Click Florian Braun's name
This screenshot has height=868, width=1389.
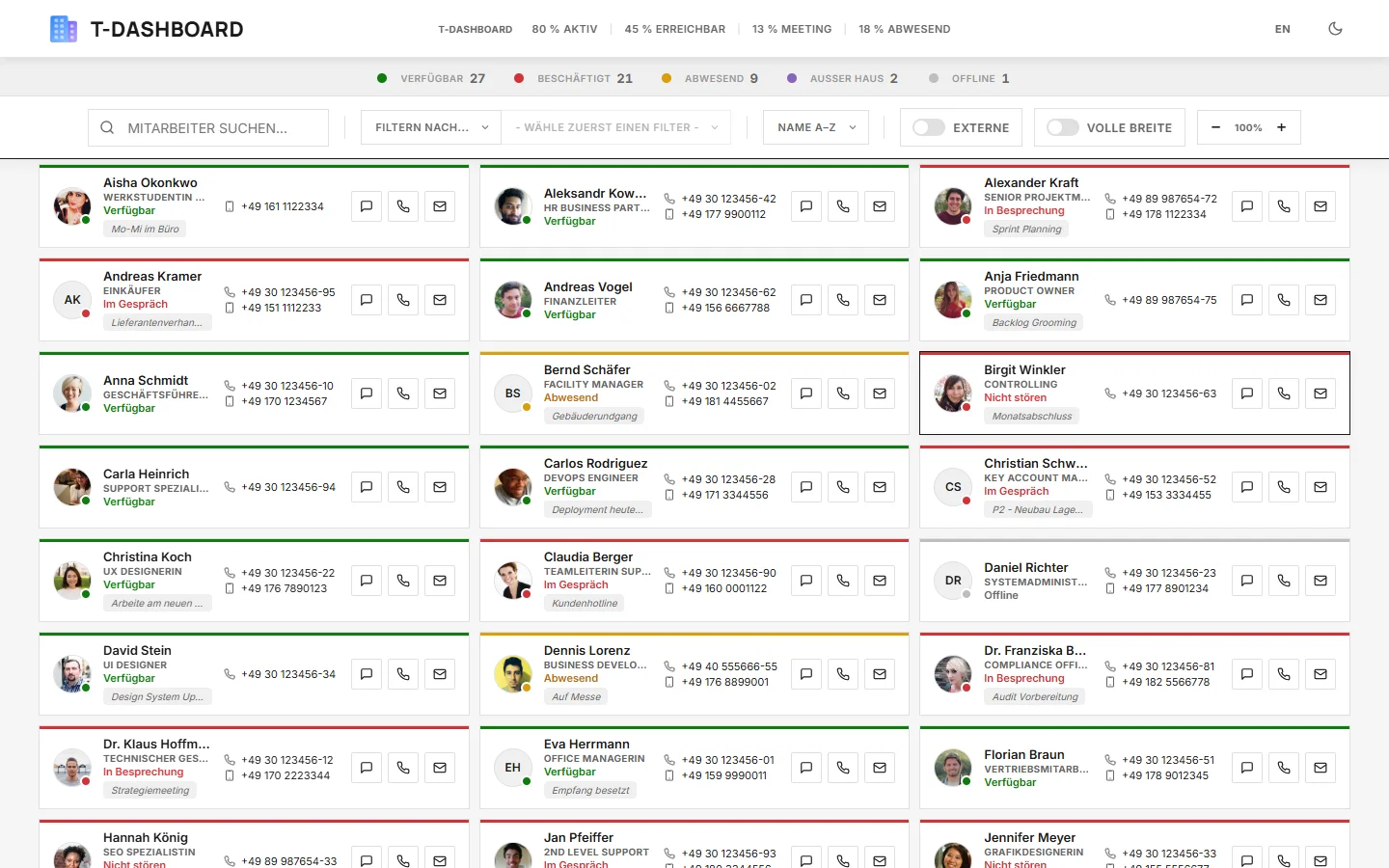(1024, 754)
